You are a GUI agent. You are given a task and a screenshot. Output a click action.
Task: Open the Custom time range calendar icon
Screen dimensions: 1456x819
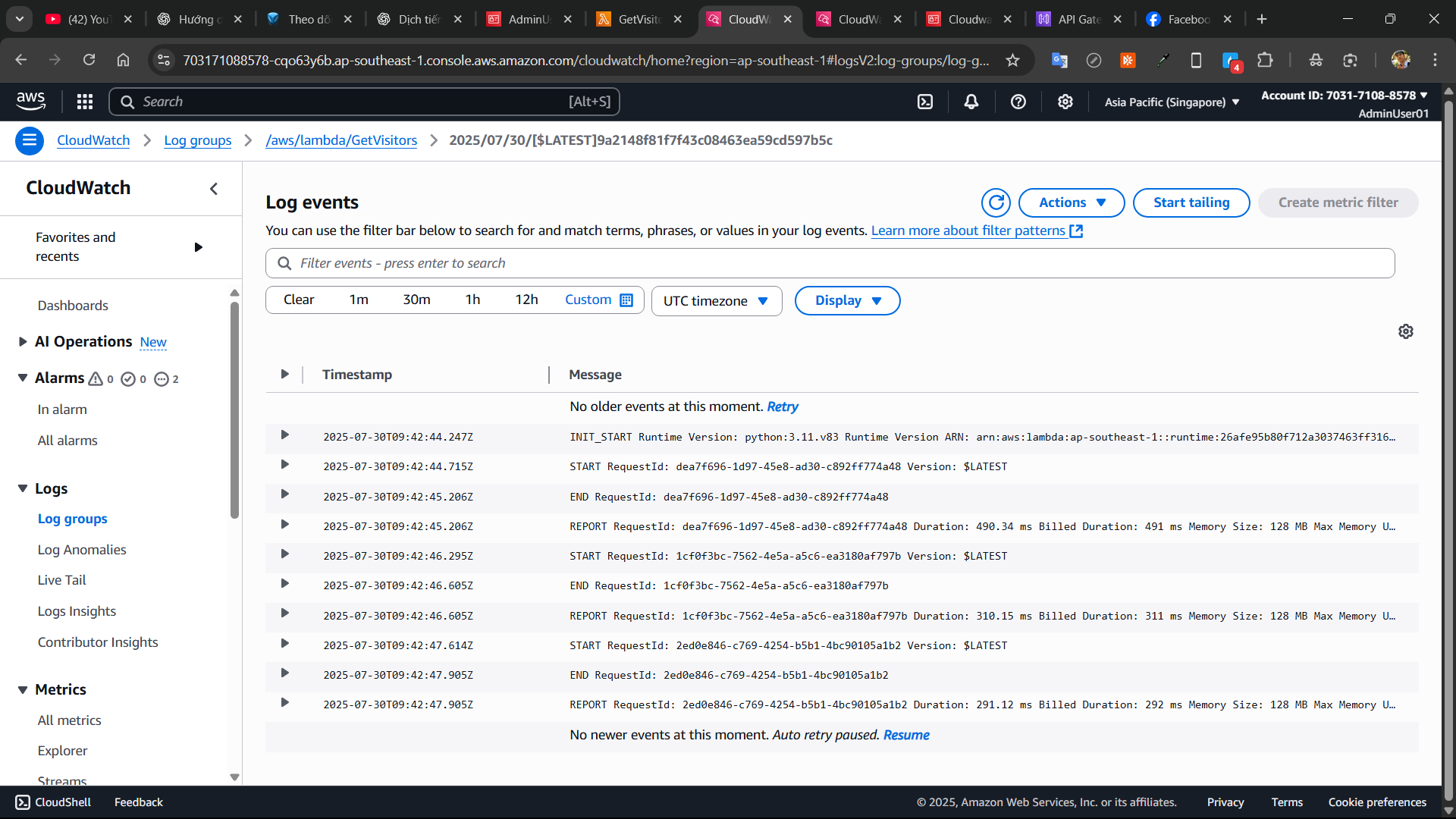point(626,300)
